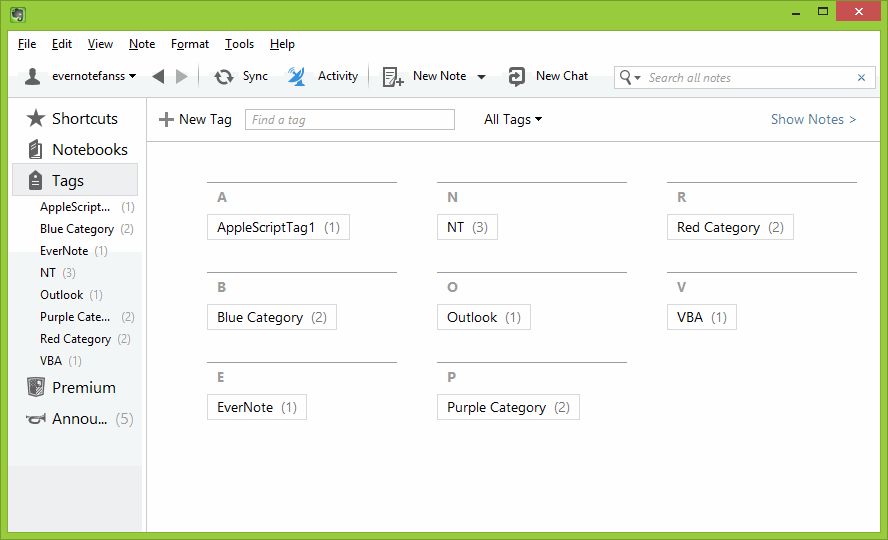Click the Find a tag field
The height and width of the screenshot is (540, 888).
click(349, 119)
